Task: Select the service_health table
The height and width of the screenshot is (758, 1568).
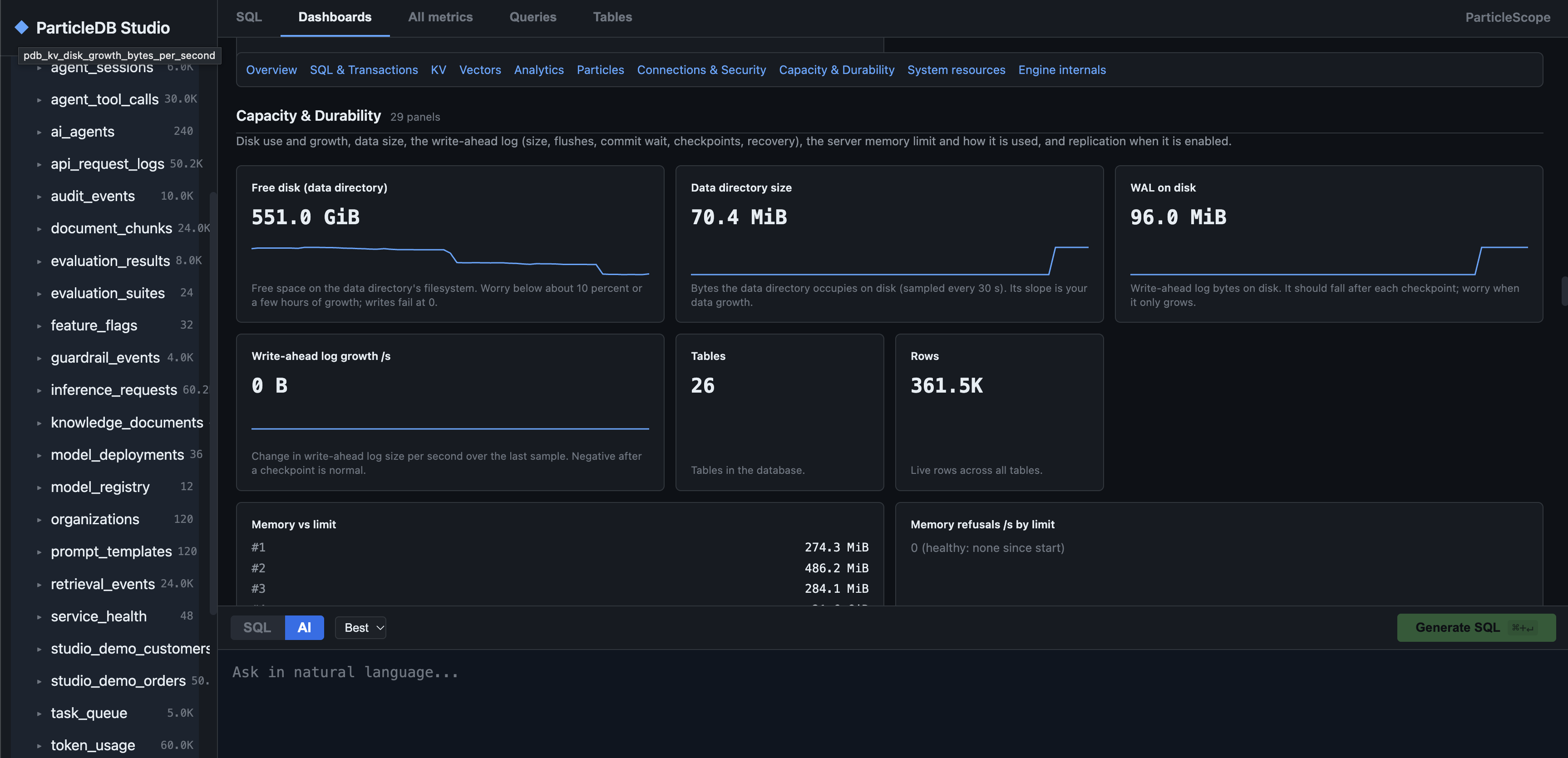Action: [99, 617]
